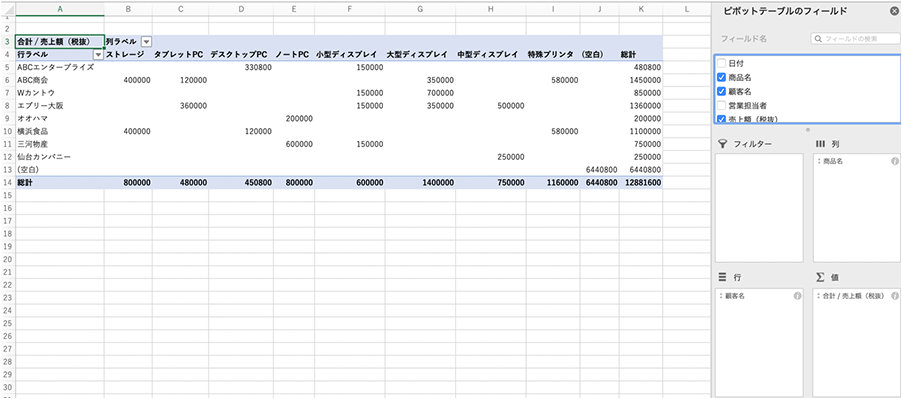Select the 横浜食品 row label
The width and height of the screenshot is (902, 399).
(x=33, y=131)
